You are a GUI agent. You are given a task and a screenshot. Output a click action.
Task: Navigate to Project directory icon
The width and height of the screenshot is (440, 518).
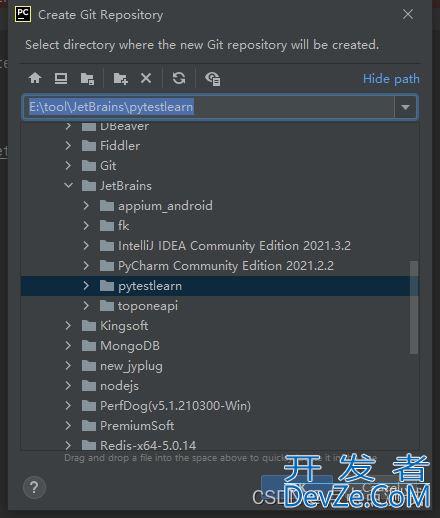(x=87, y=79)
